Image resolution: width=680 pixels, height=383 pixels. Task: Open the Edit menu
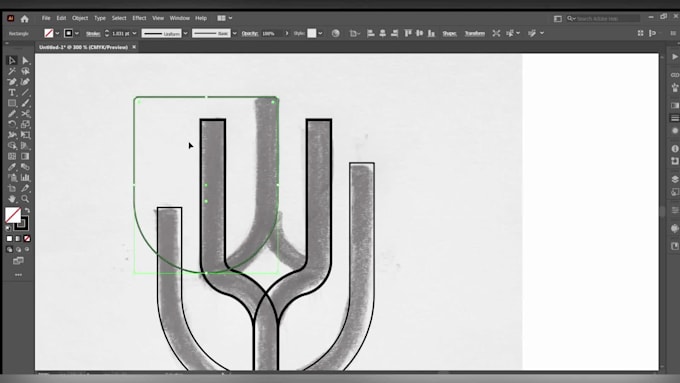61,18
